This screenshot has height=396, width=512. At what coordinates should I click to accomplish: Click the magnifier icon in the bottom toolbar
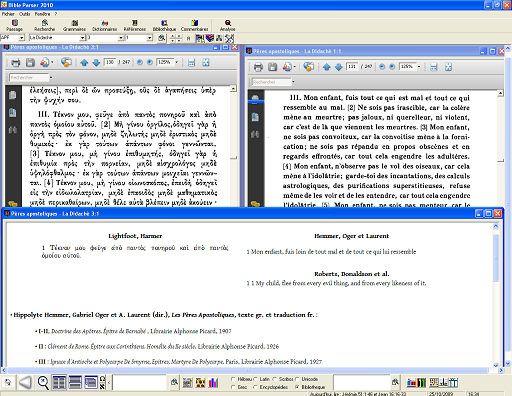point(43,383)
